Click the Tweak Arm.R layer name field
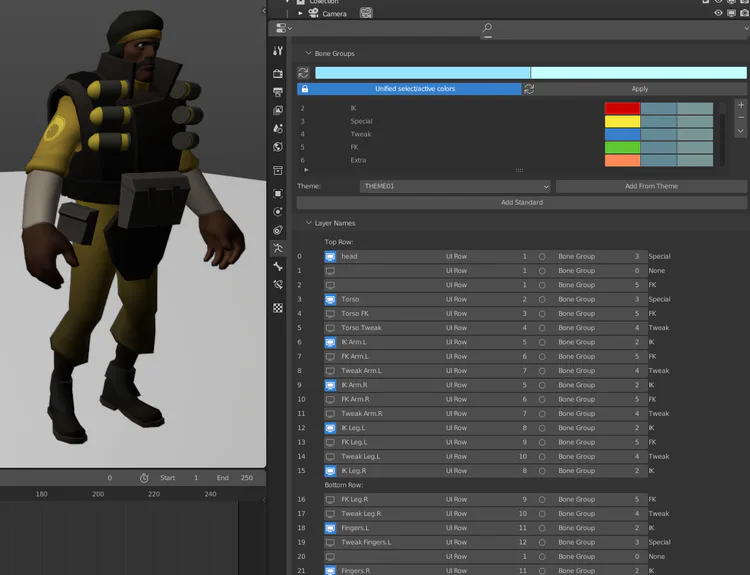 click(x=385, y=414)
